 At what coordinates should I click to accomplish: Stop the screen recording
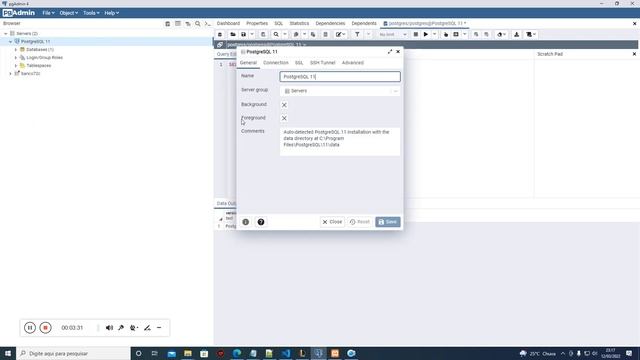[x=45, y=328]
